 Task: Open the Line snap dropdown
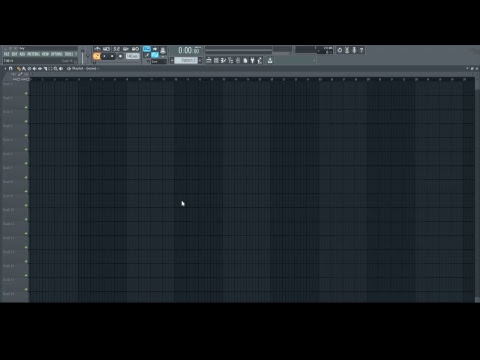[158, 61]
